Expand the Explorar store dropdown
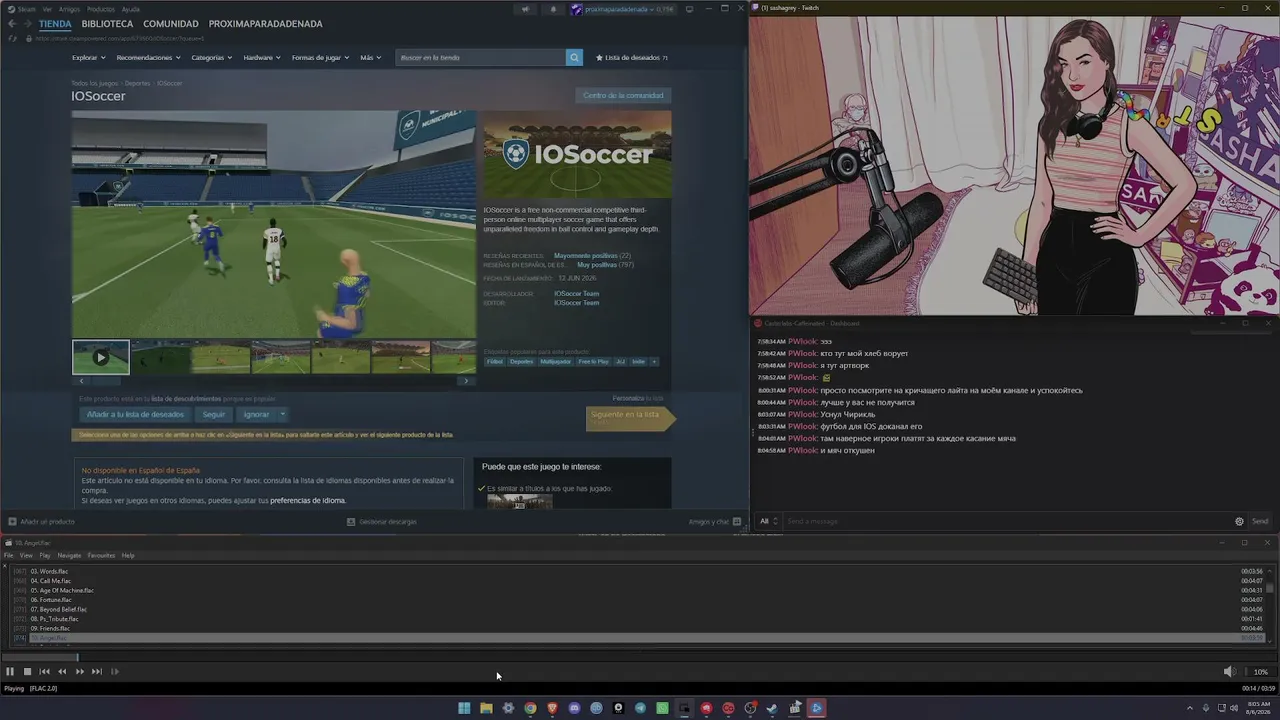The height and width of the screenshot is (720, 1280). pyautogui.click(x=88, y=58)
